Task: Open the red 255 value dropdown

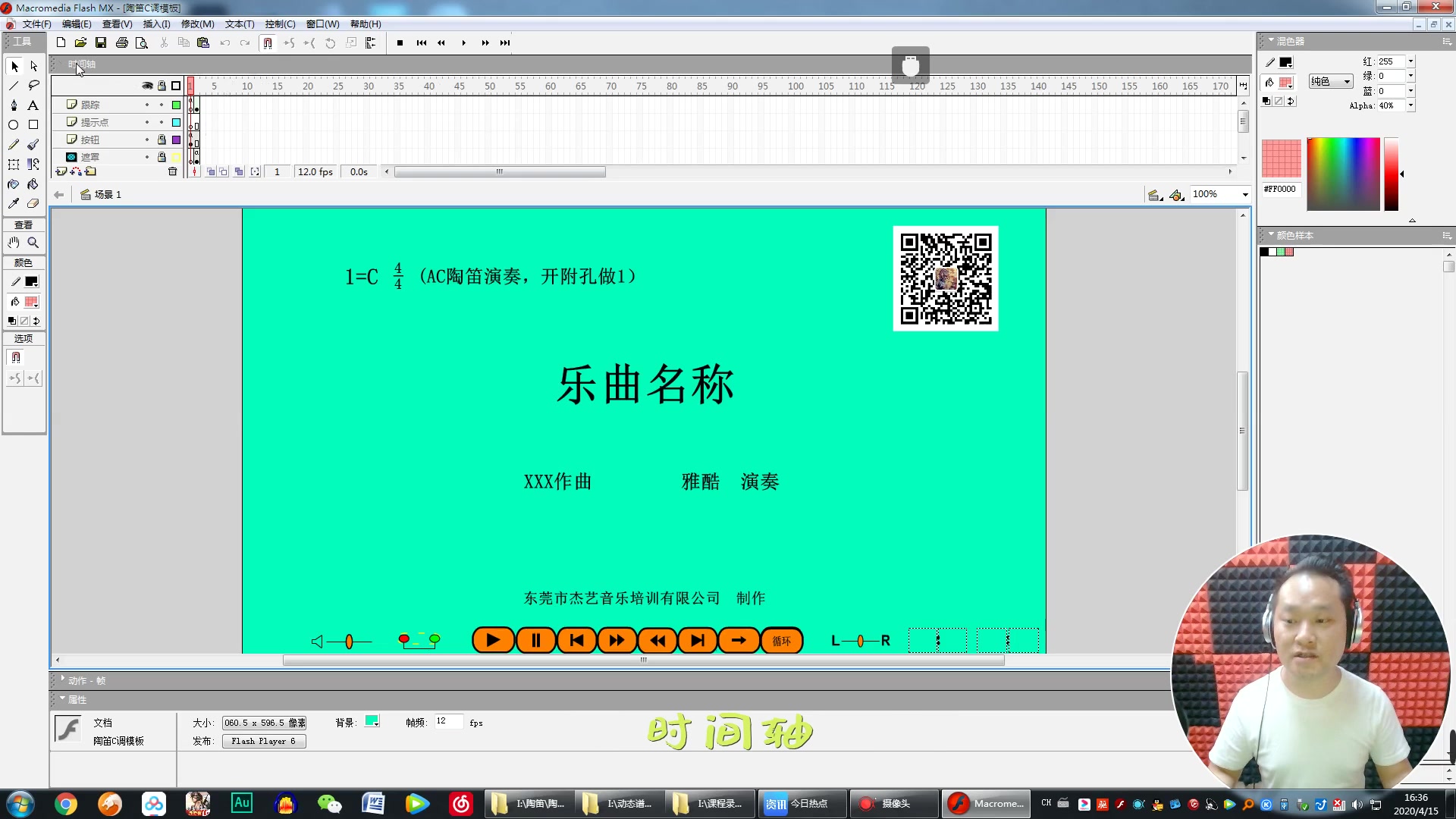Action: tap(1410, 61)
